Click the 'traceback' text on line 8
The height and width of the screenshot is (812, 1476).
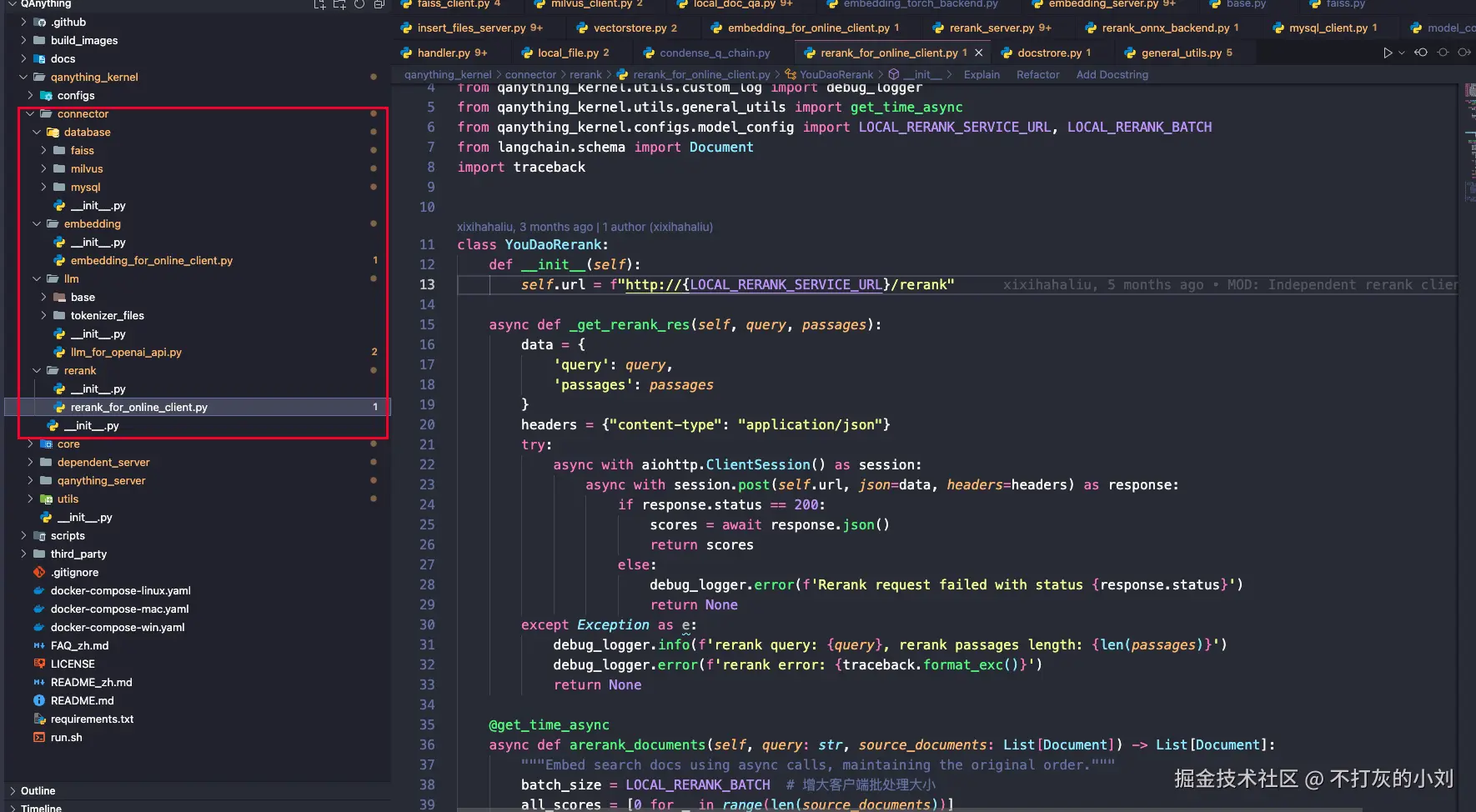click(550, 167)
